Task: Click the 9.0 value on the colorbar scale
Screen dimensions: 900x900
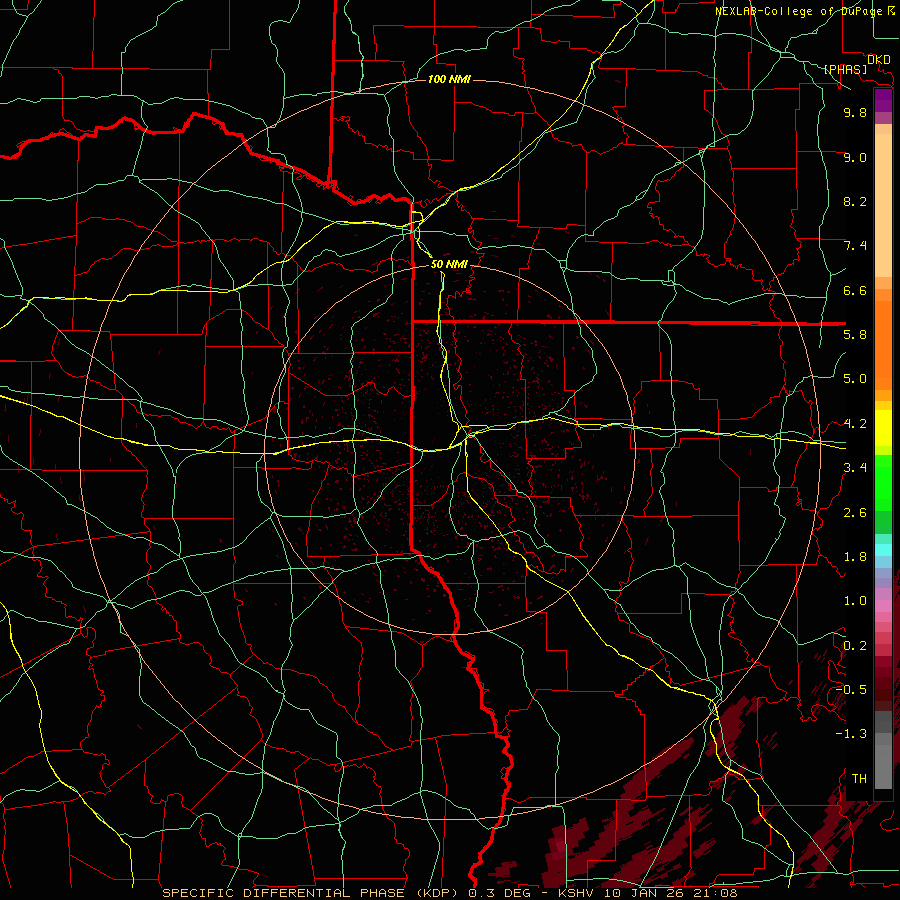Action: pyautogui.click(x=855, y=157)
